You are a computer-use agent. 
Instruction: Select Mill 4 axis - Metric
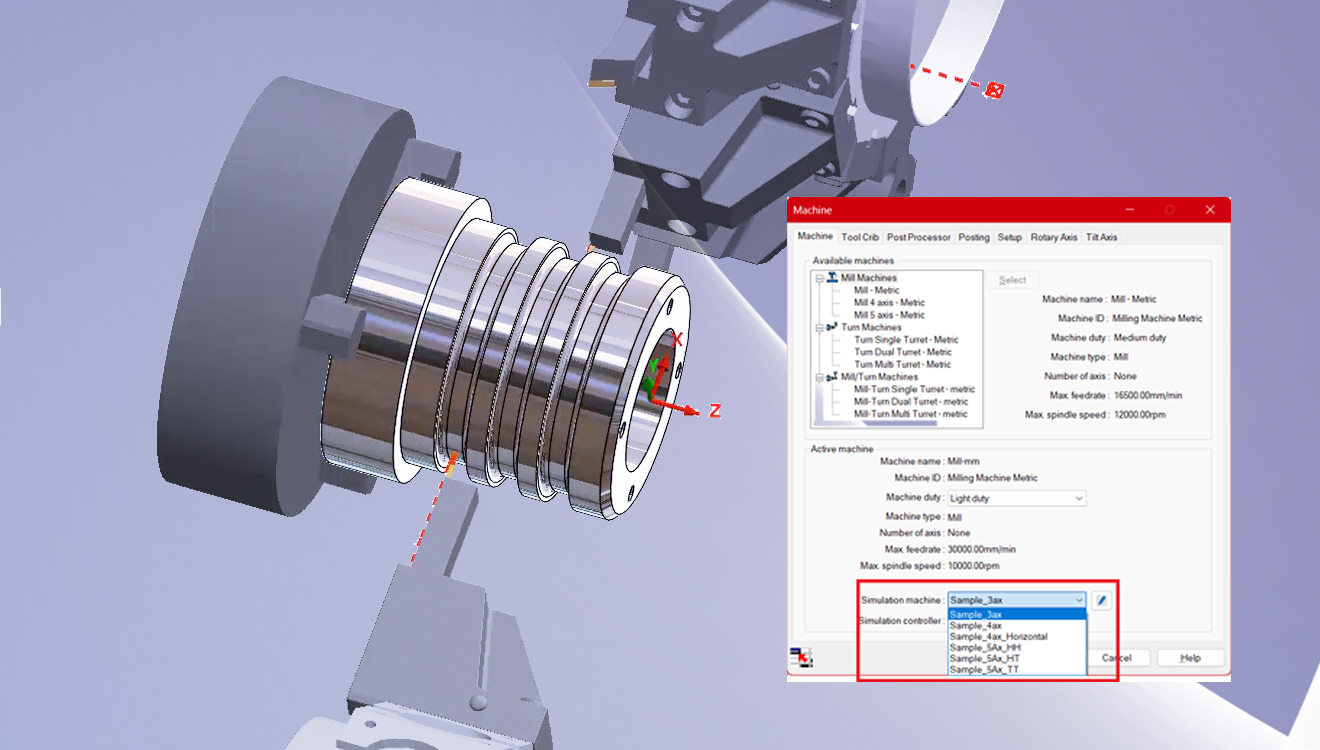(889, 302)
